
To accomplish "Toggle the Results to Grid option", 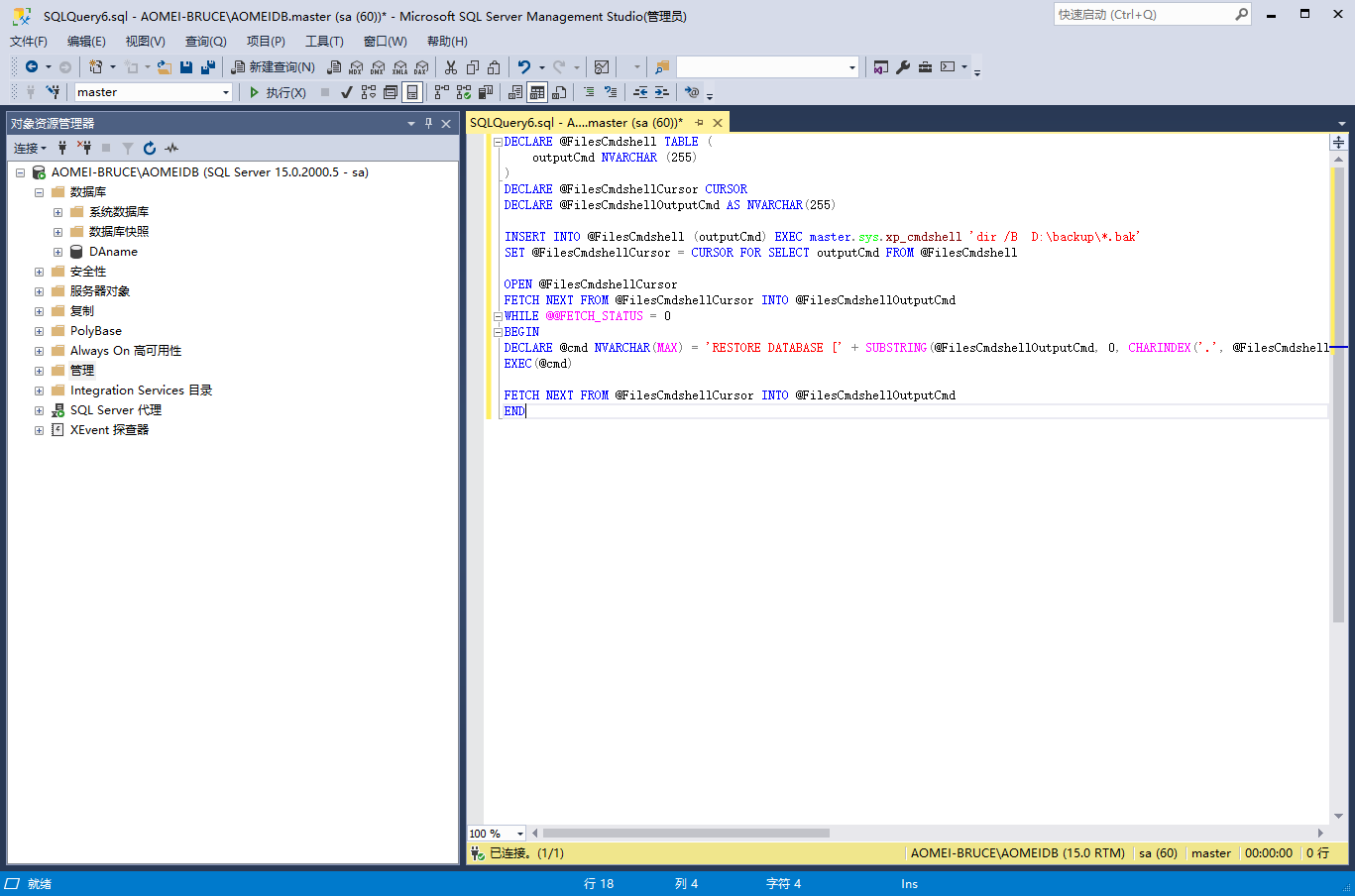I will 537,92.
